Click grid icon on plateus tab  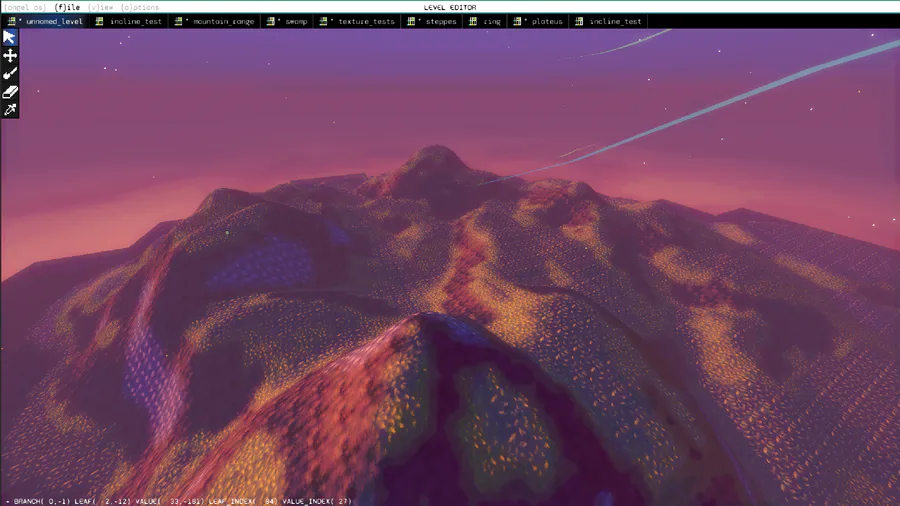click(517, 21)
